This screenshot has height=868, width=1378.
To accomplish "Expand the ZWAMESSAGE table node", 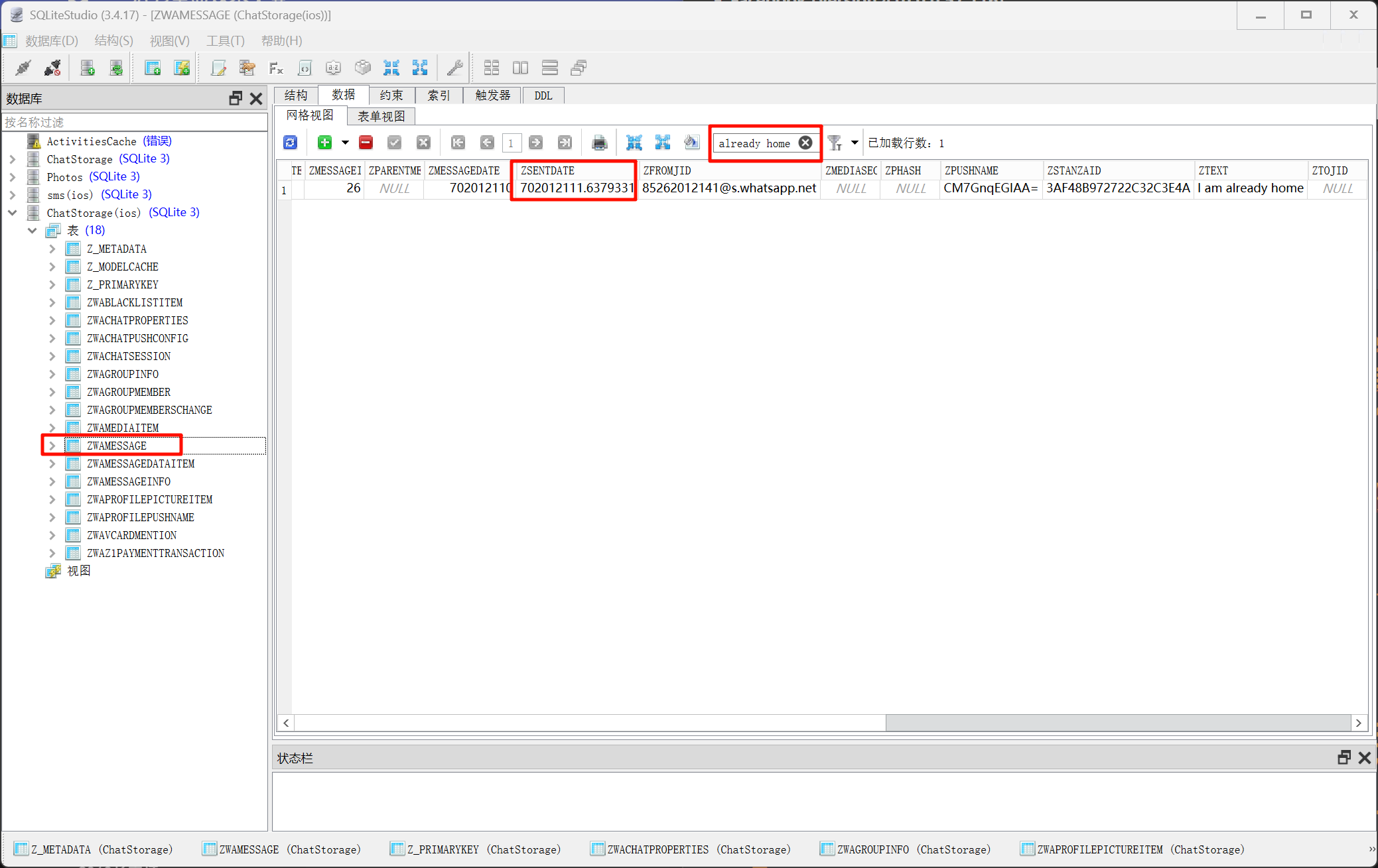I will tap(52, 446).
